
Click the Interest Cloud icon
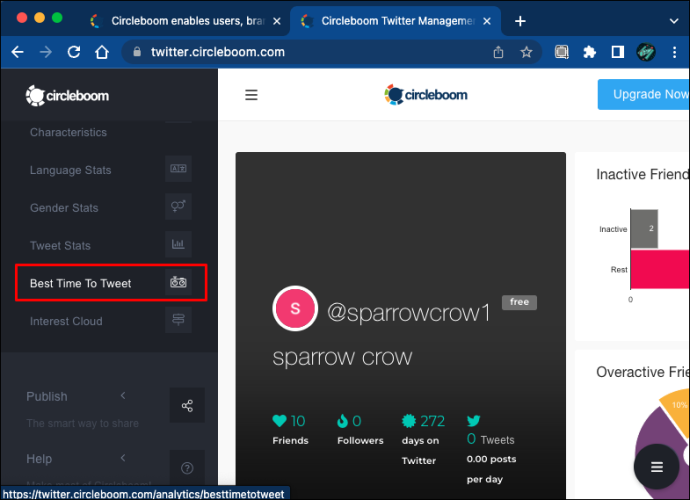pos(178,320)
